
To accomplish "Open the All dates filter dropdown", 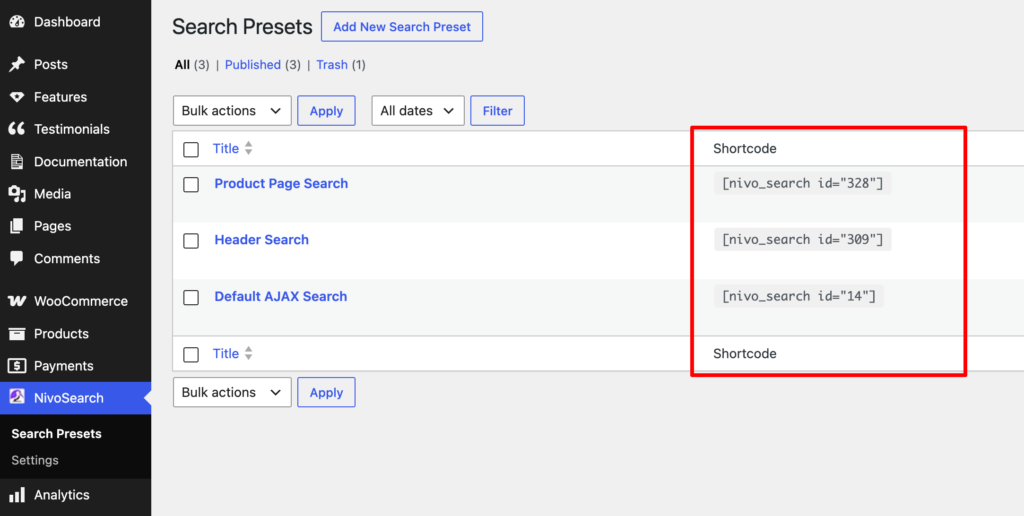I will point(418,110).
